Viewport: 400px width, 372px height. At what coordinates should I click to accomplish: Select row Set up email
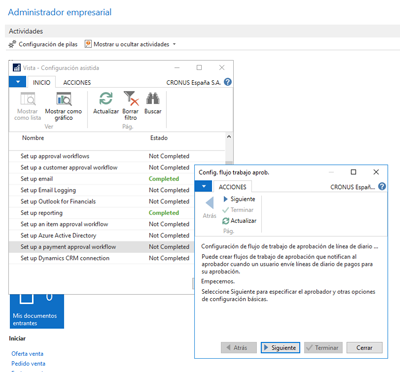click(x=101, y=179)
